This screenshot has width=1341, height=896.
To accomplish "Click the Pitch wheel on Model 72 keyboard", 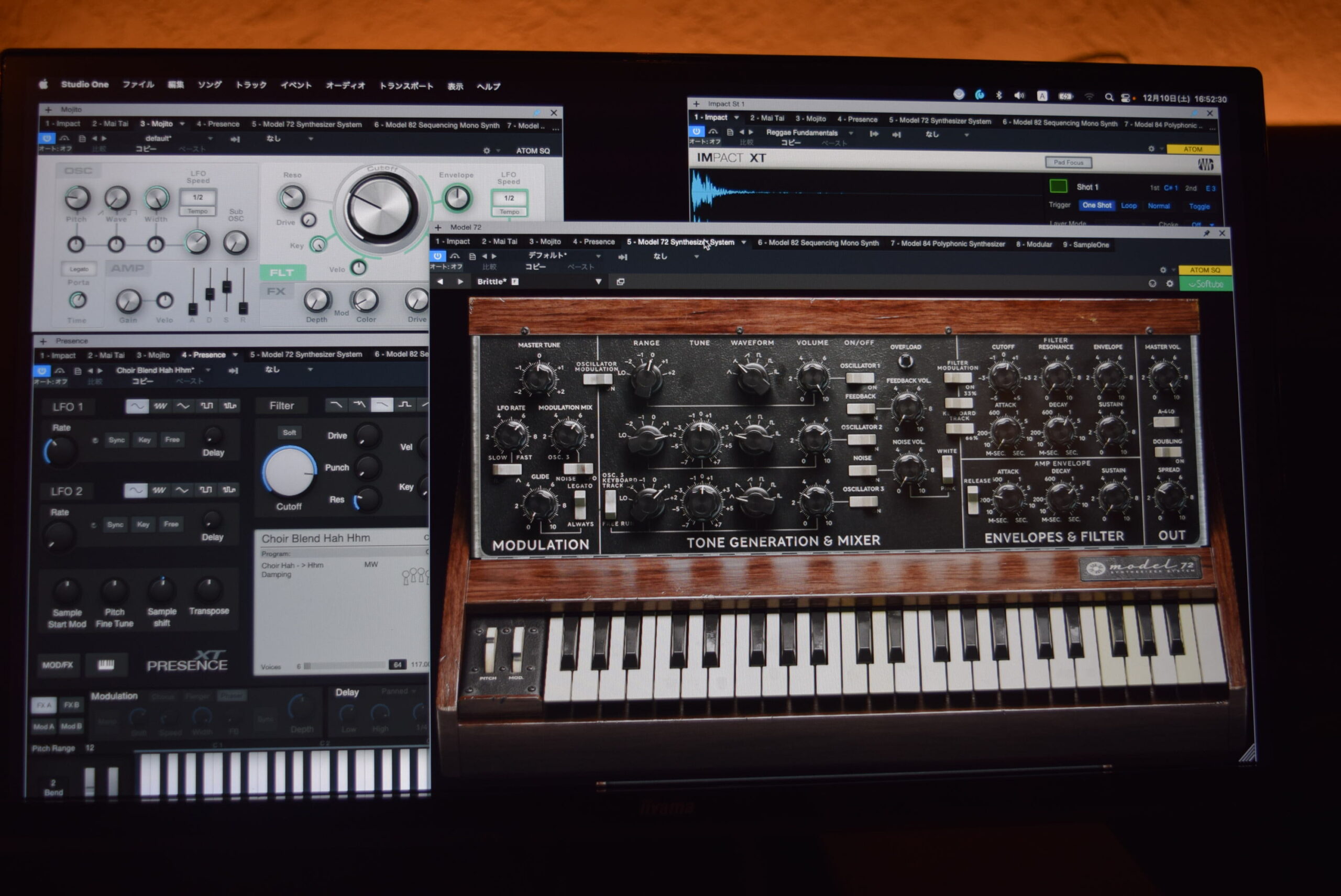I will pyautogui.click(x=490, y=650).
